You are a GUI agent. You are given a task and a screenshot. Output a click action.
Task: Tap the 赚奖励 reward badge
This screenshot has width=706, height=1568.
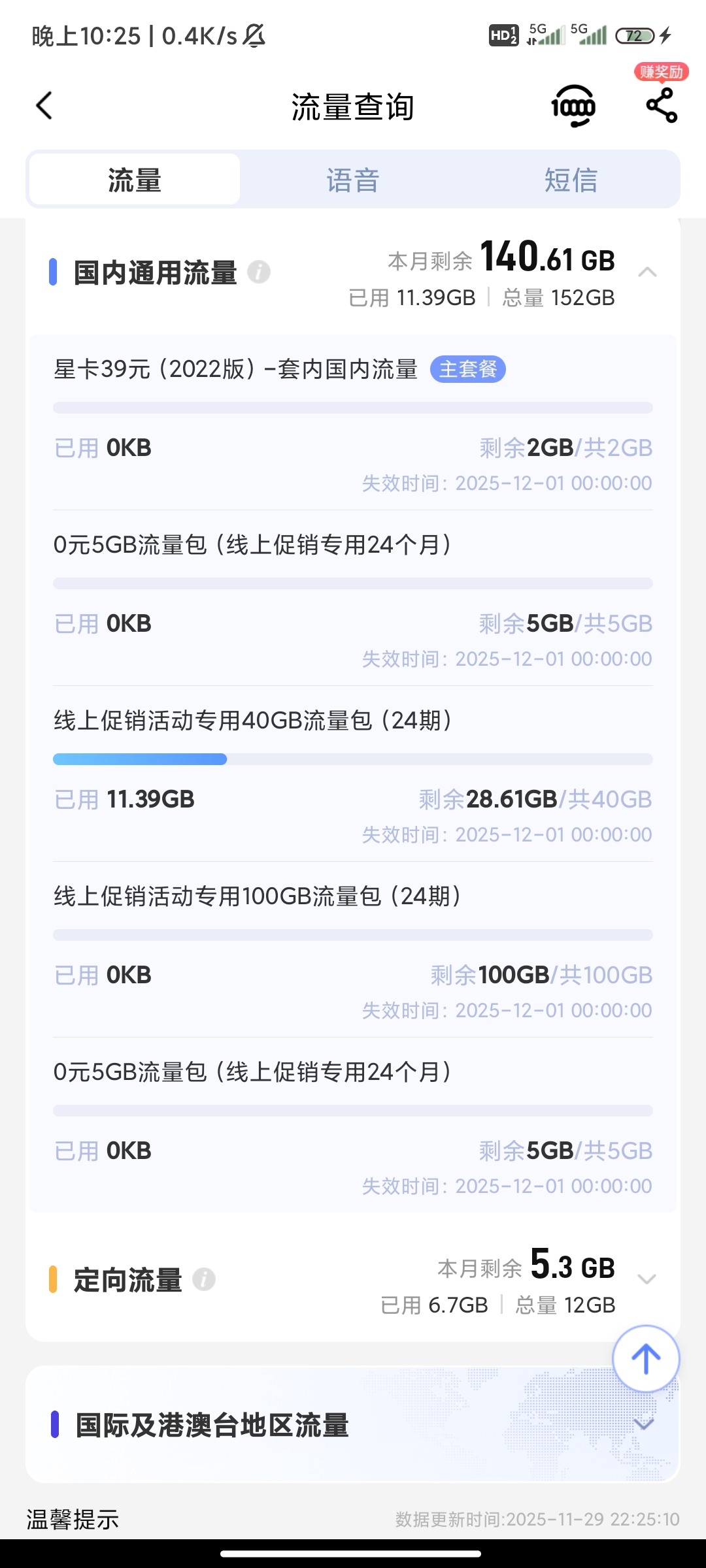662,72
